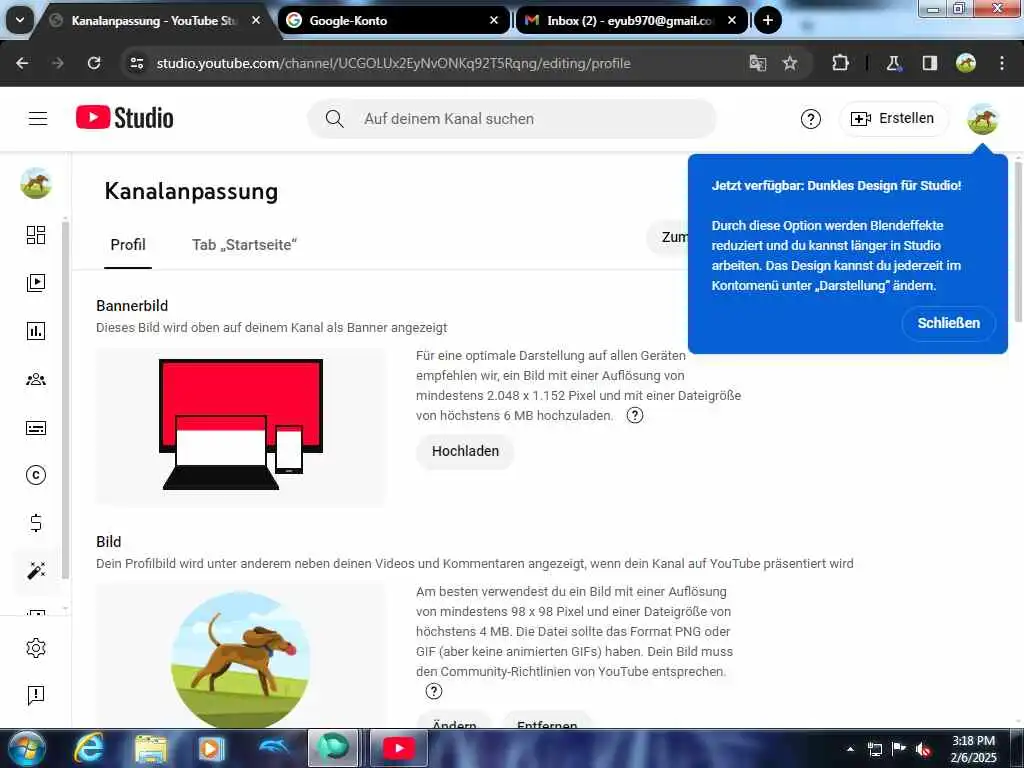Open the Content sidebar icon
Screen dimensions: 1024x768
point(36,283)
